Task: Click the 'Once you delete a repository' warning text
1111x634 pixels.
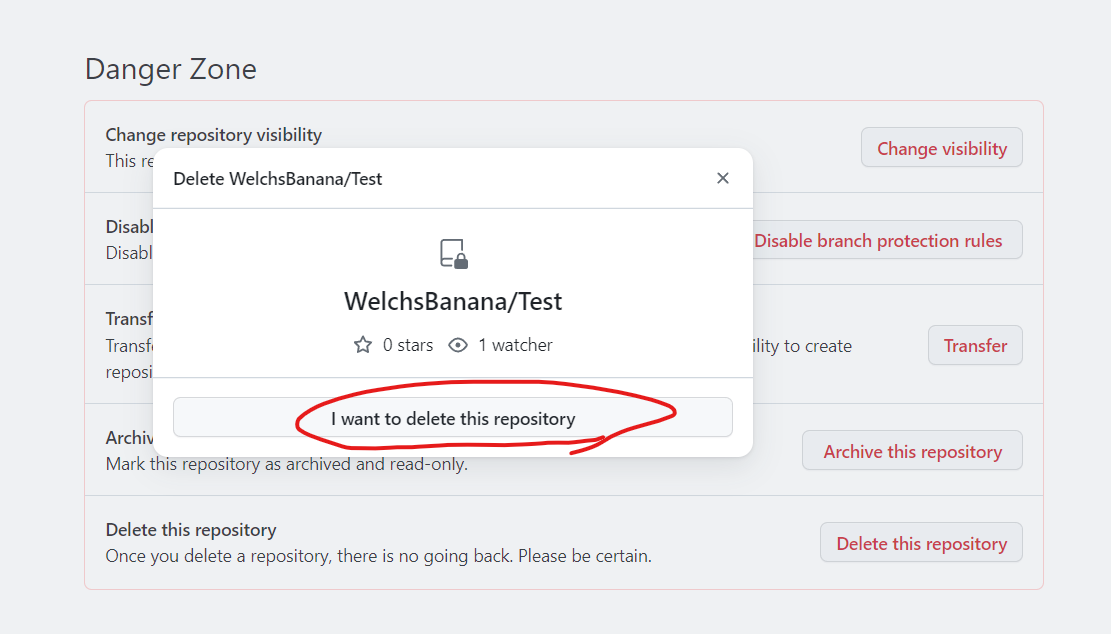Action: pyautogui.click(x=378, y=556)
